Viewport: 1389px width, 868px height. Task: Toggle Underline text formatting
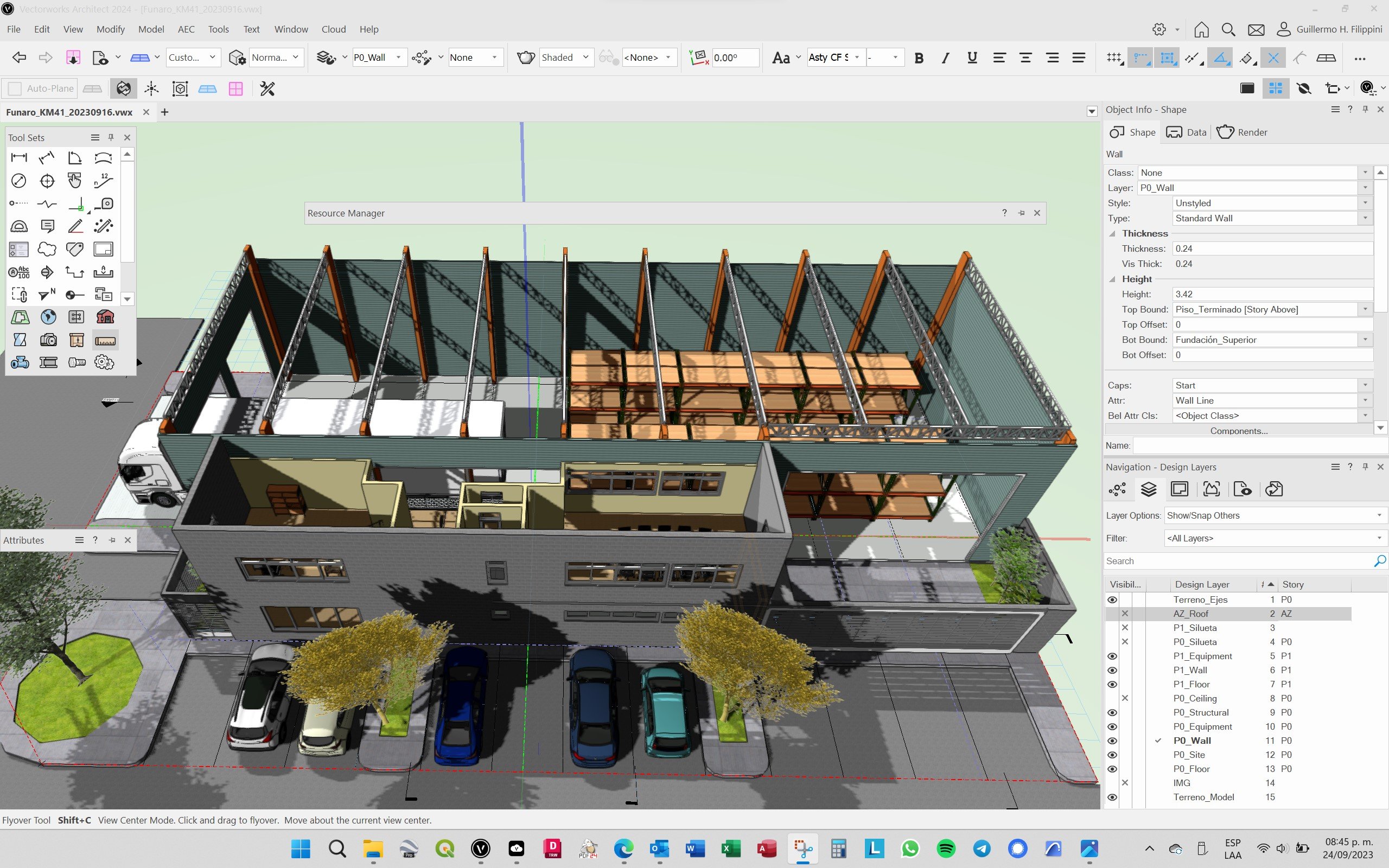[972, 58]
